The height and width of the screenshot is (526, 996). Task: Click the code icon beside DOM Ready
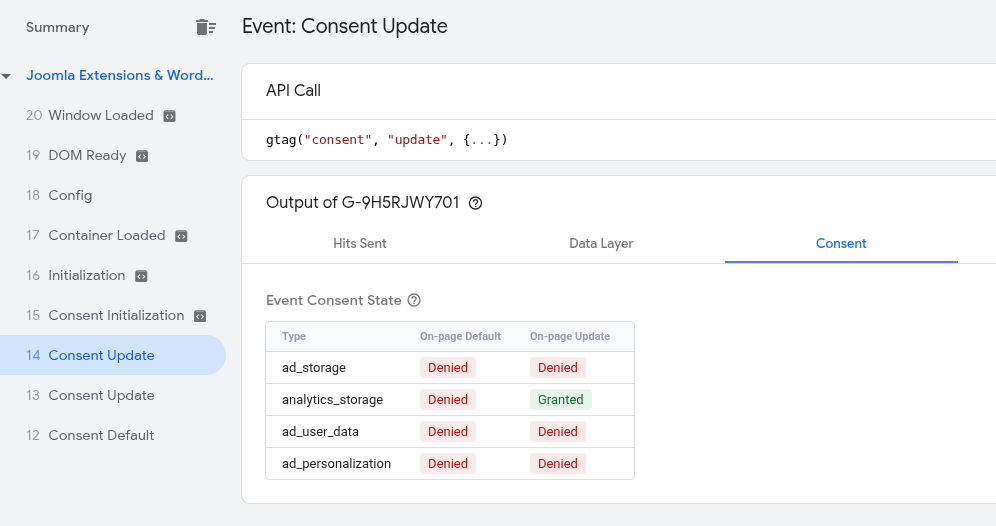(x=142, y=156)
